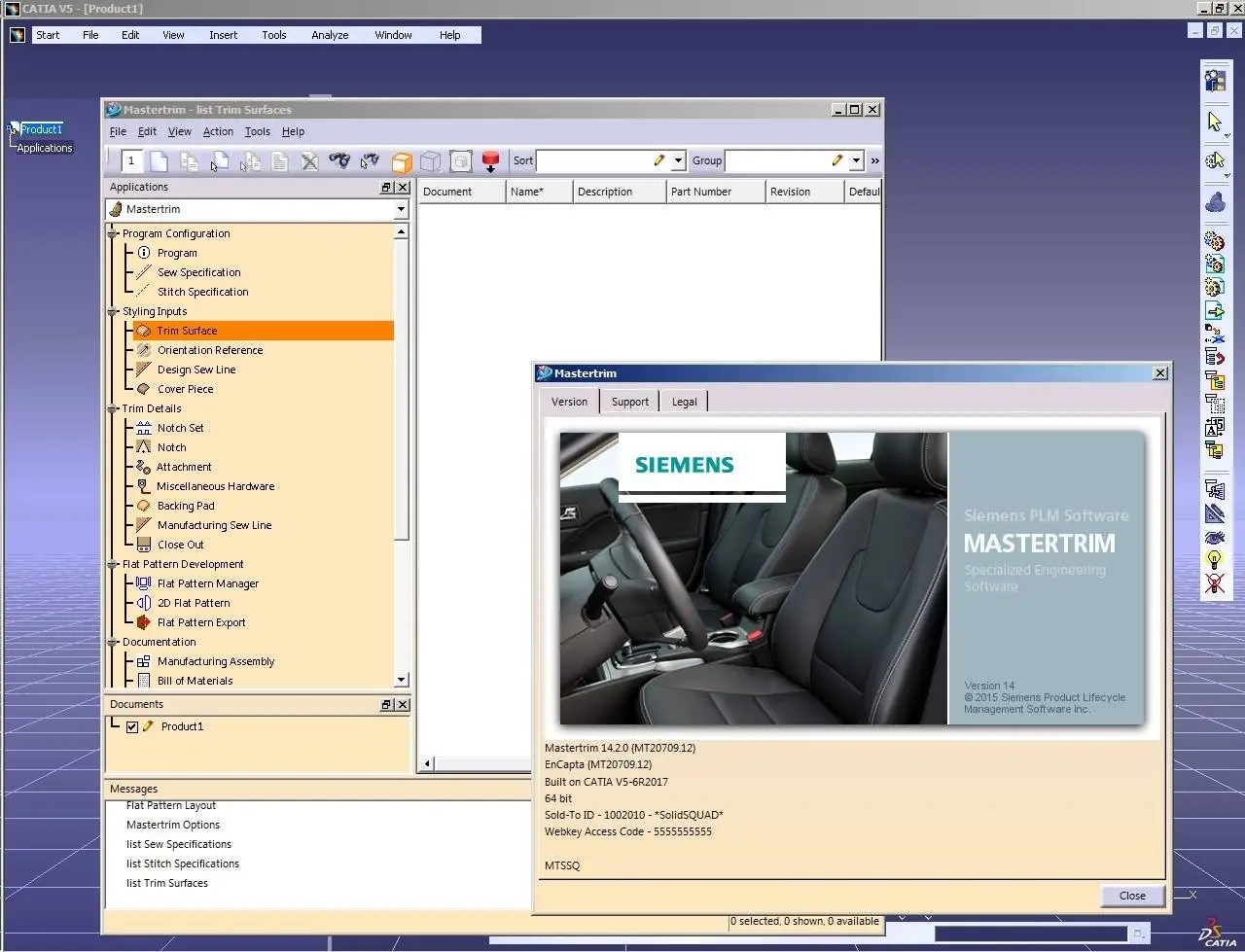Collapse the Program Configuration tree node

113,233
